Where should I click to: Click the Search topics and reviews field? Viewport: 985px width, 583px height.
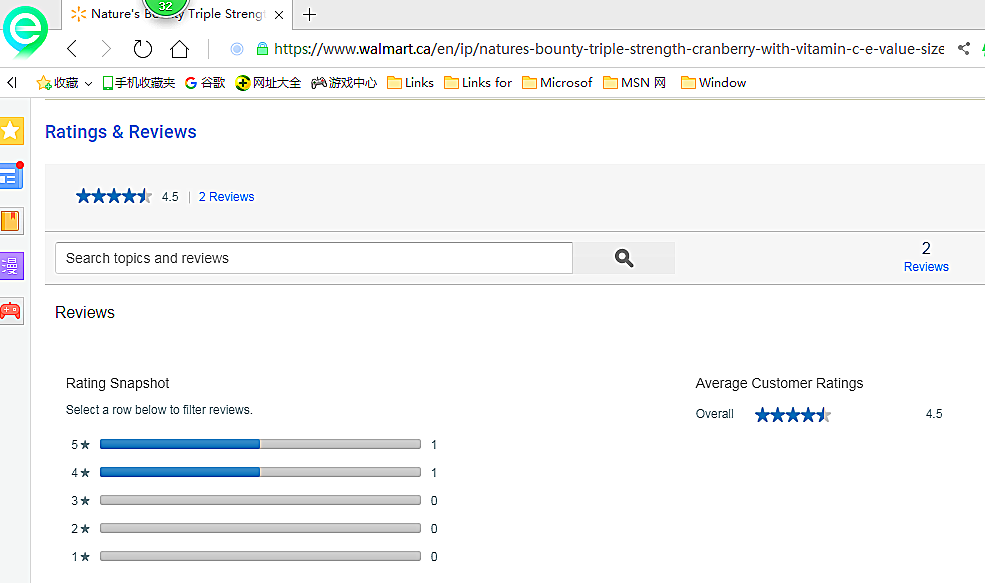(x=313, y=258)
